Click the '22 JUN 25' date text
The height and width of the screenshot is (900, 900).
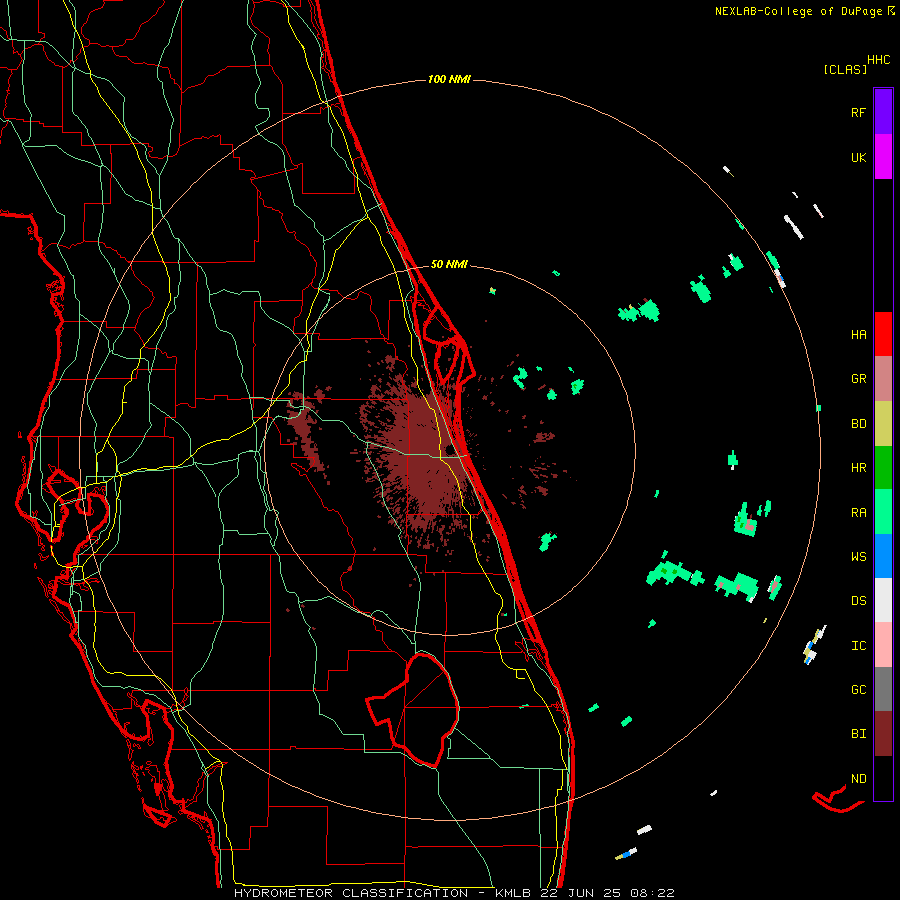580,893
